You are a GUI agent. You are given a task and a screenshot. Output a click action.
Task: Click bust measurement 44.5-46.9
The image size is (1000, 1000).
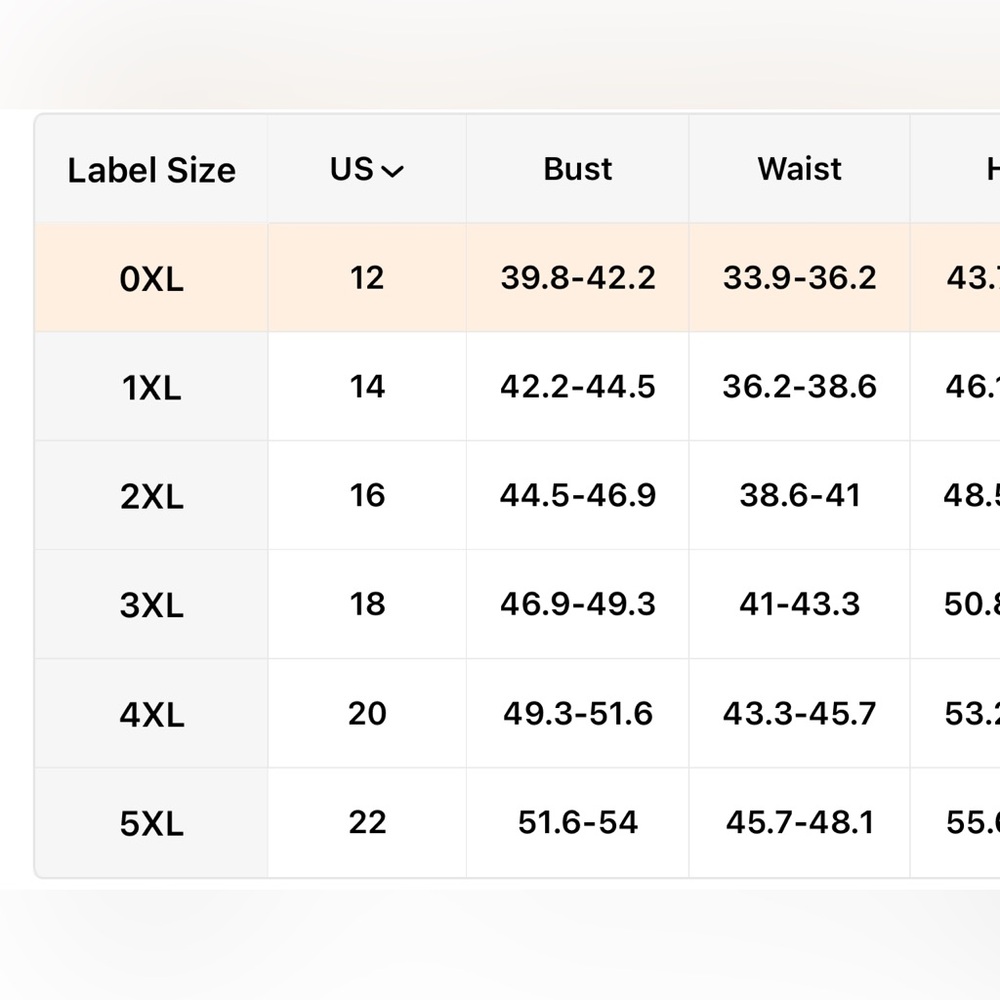click(578, 495)
